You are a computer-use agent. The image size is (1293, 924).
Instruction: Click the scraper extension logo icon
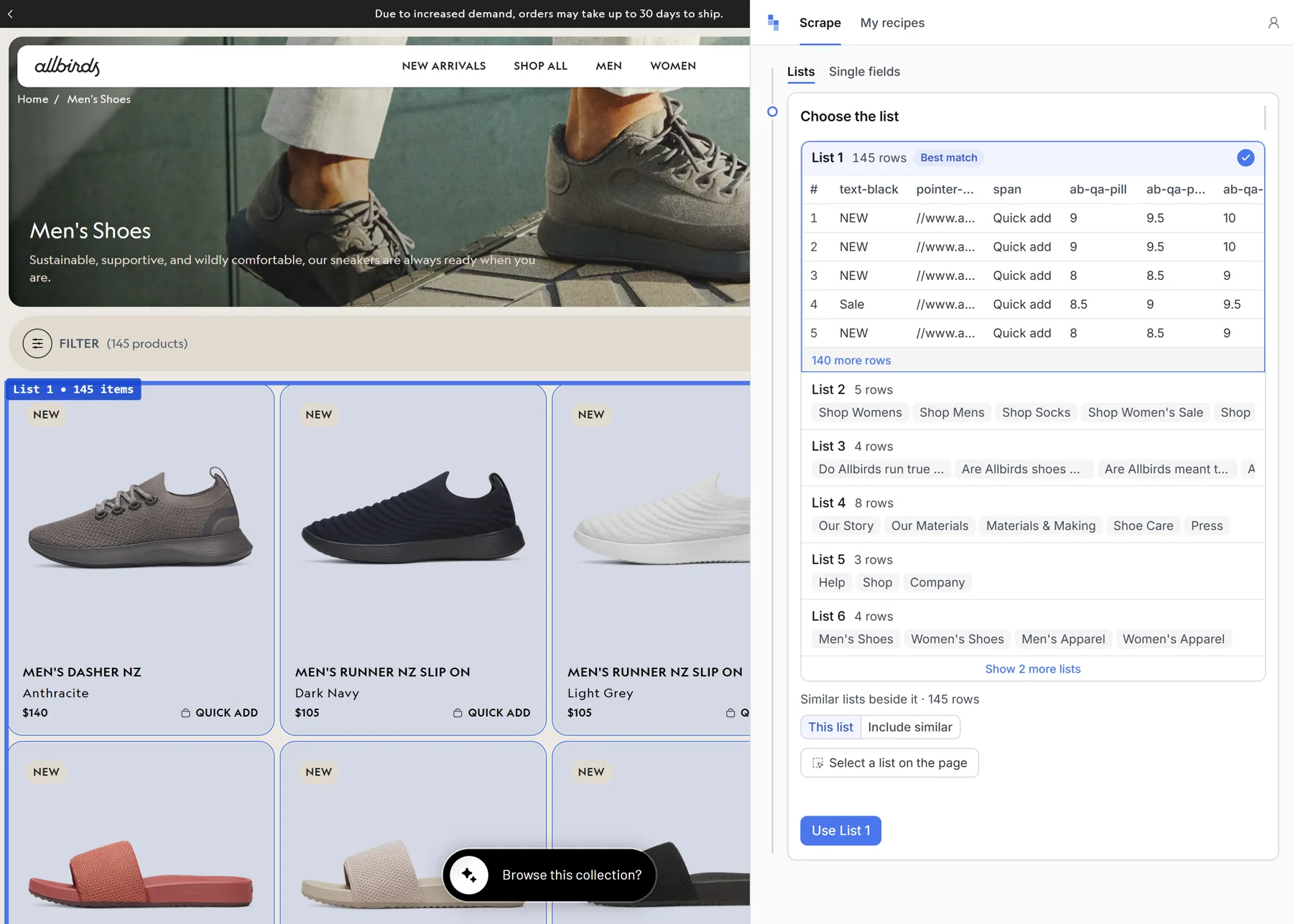773,22
